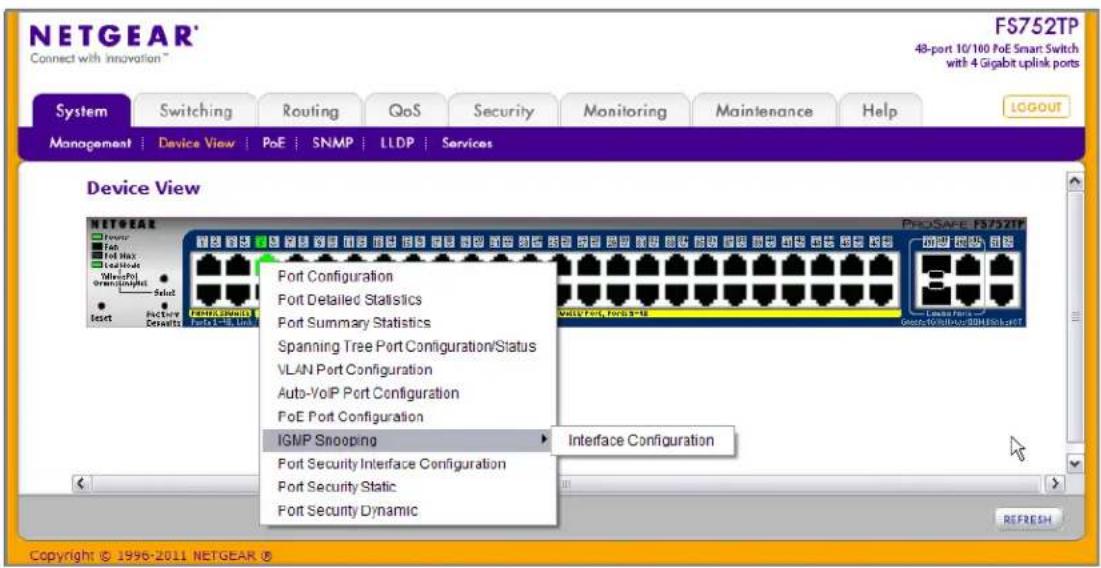
Task: Choose Port Configuration from context menu
Action: pyautogui.click(x=409, y=277)
